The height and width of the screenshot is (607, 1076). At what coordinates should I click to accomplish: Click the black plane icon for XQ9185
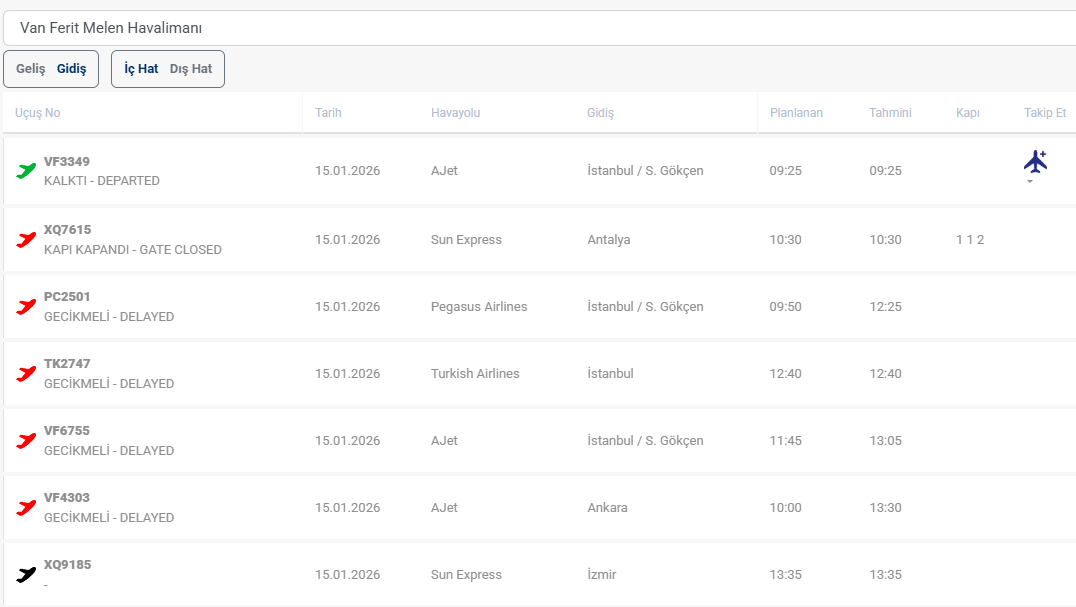pos(26,574)
